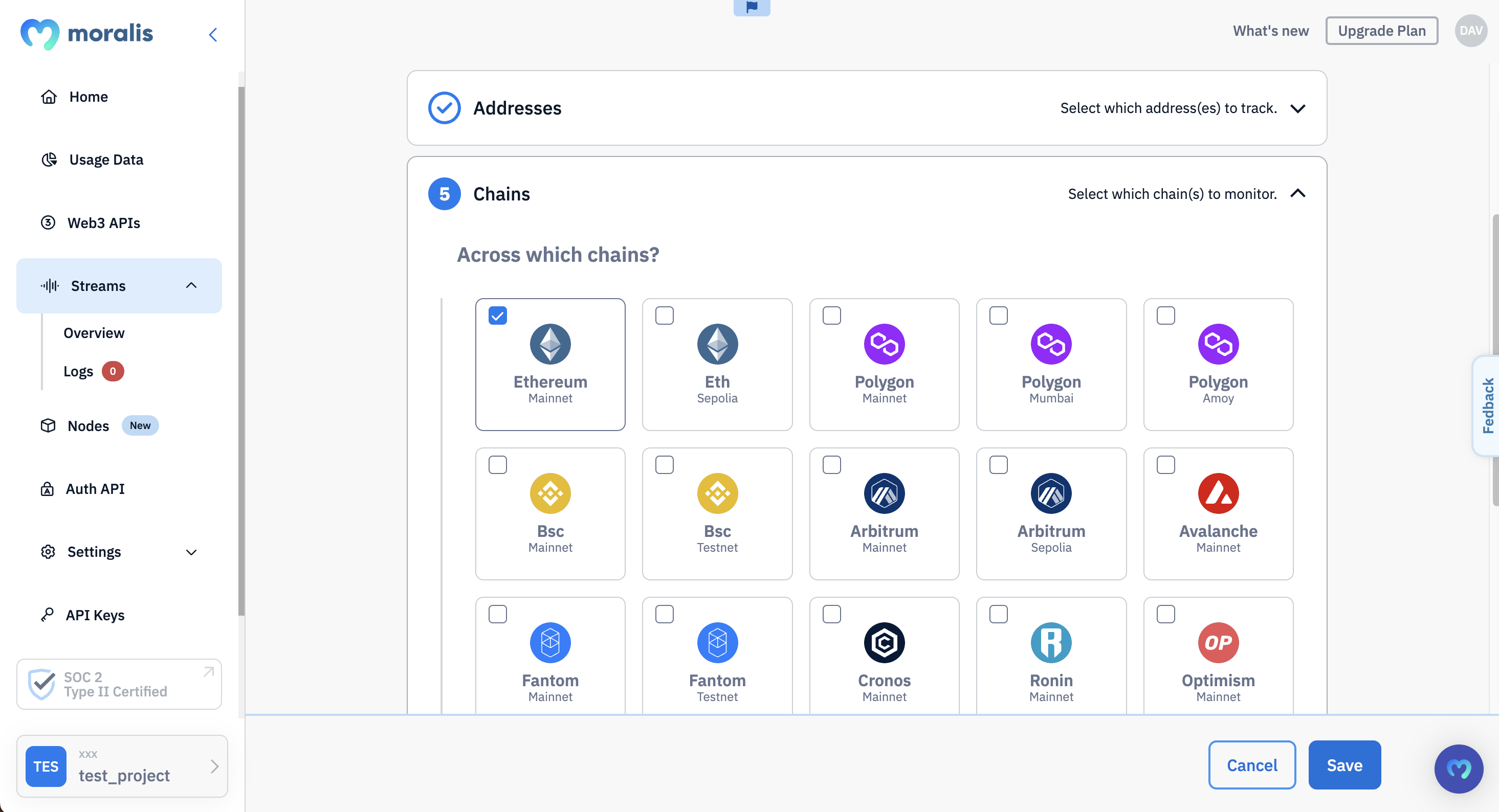The width and height of the screenshot is (1499, 812).
Task: Check the Polygon Amoy checkbox
Action: 1166,316
